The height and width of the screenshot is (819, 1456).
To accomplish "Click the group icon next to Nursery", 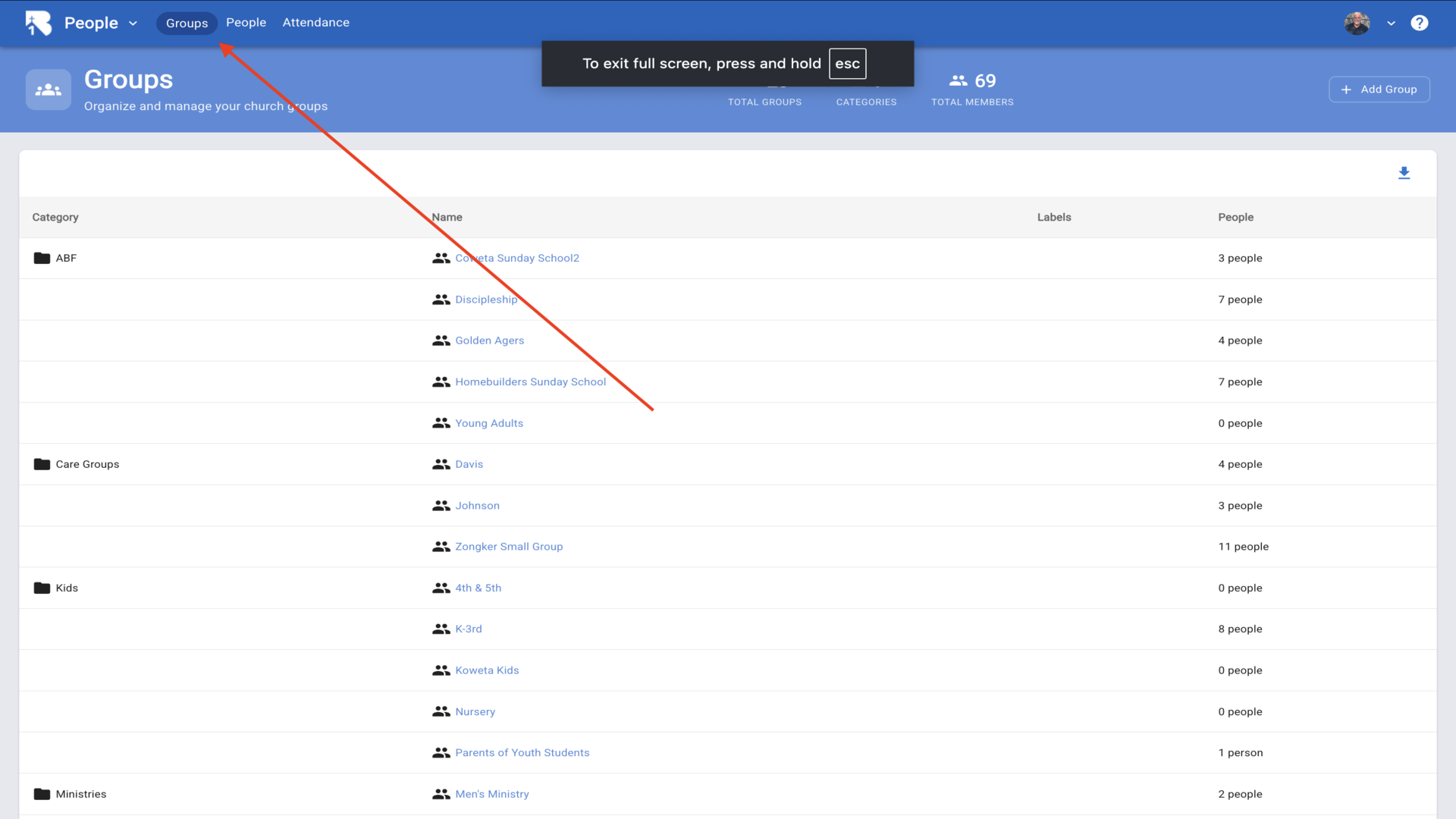I will 441,711.
